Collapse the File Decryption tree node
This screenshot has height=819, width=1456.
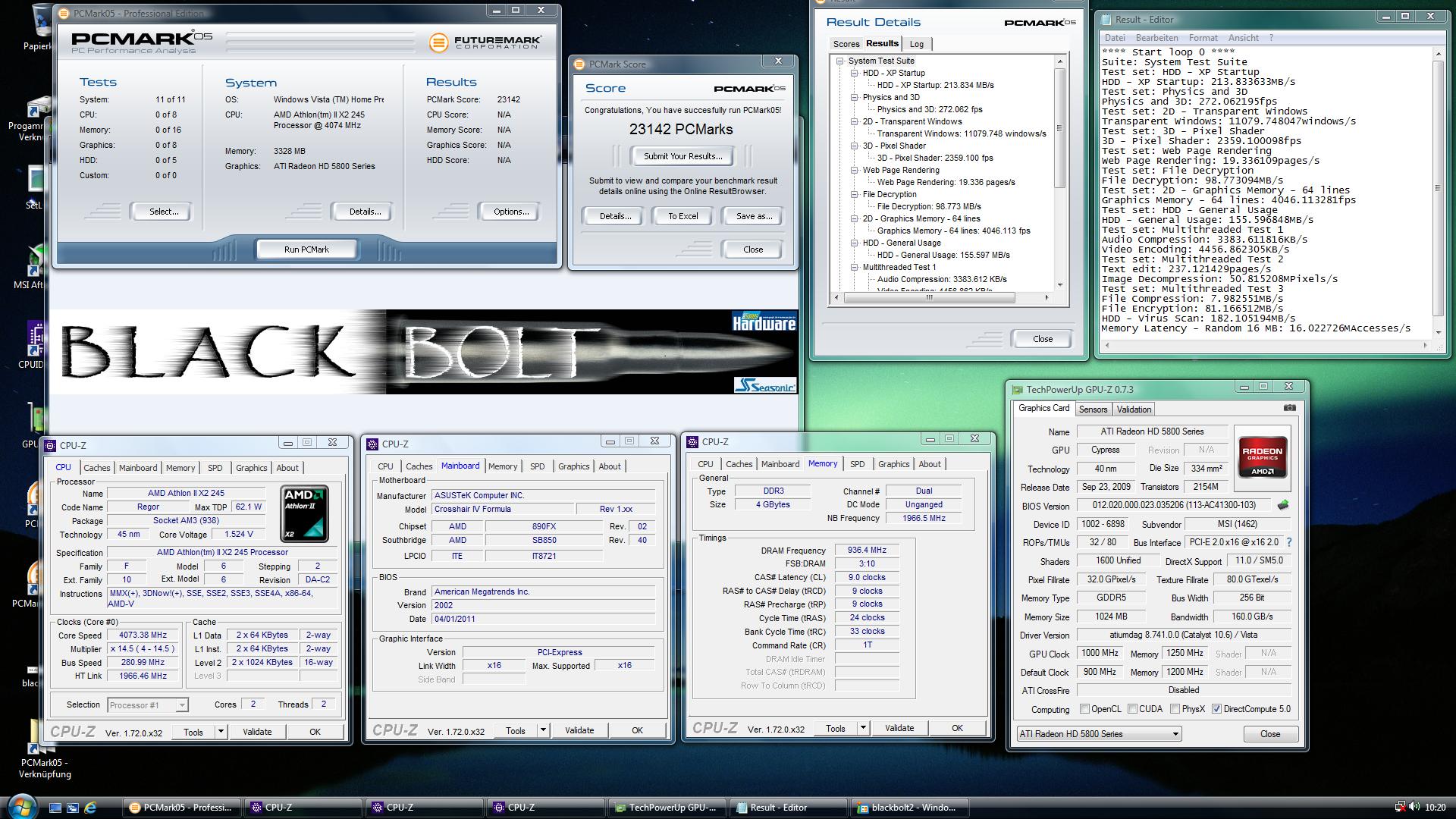854,195
